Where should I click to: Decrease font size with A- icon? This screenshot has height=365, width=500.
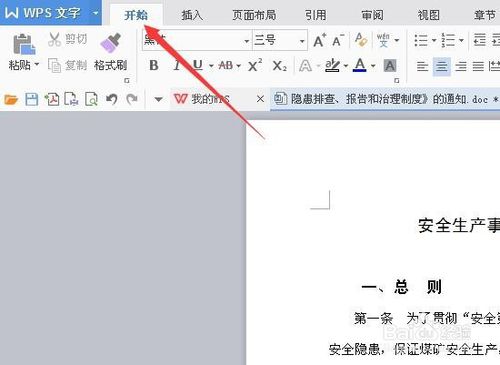[x=338, y=40]
